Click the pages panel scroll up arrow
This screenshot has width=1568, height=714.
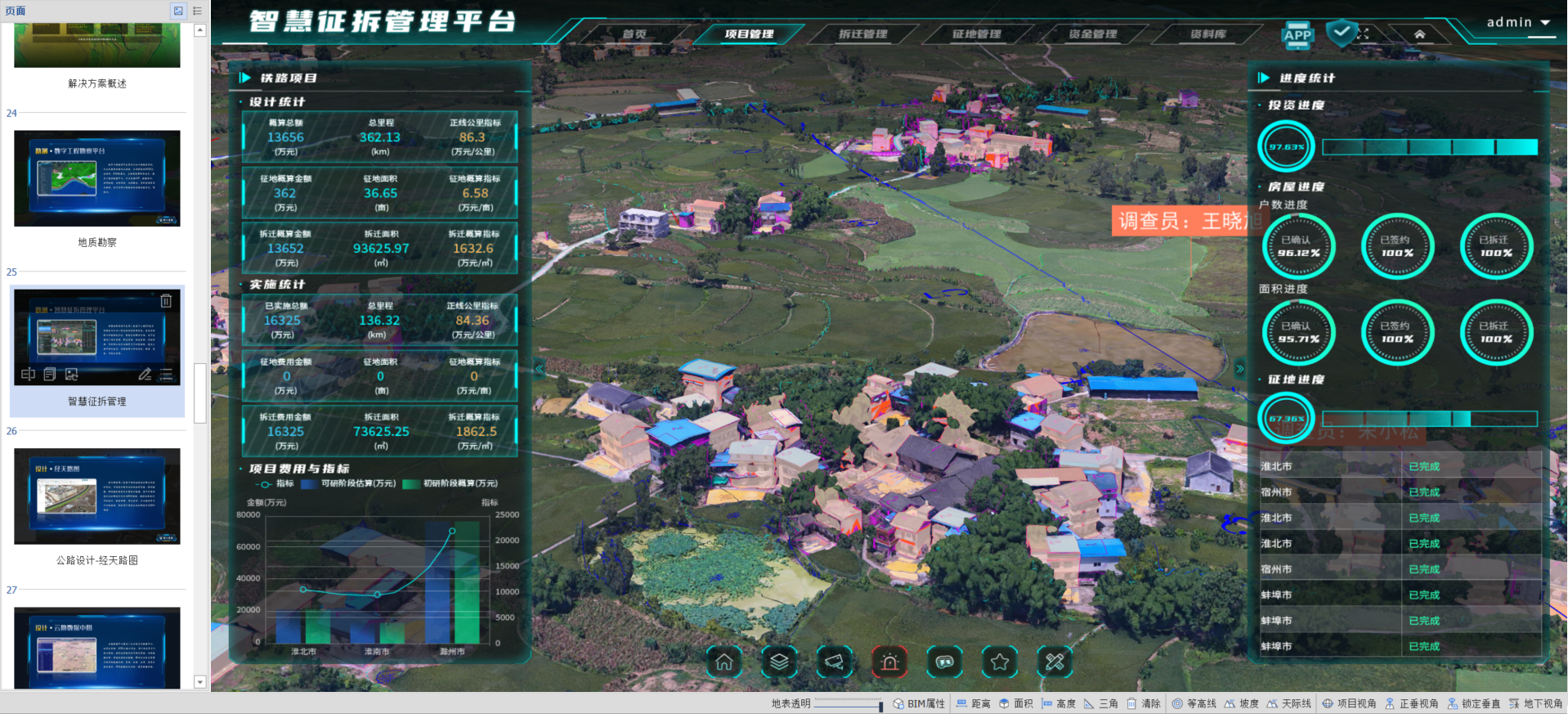point(200,30)
